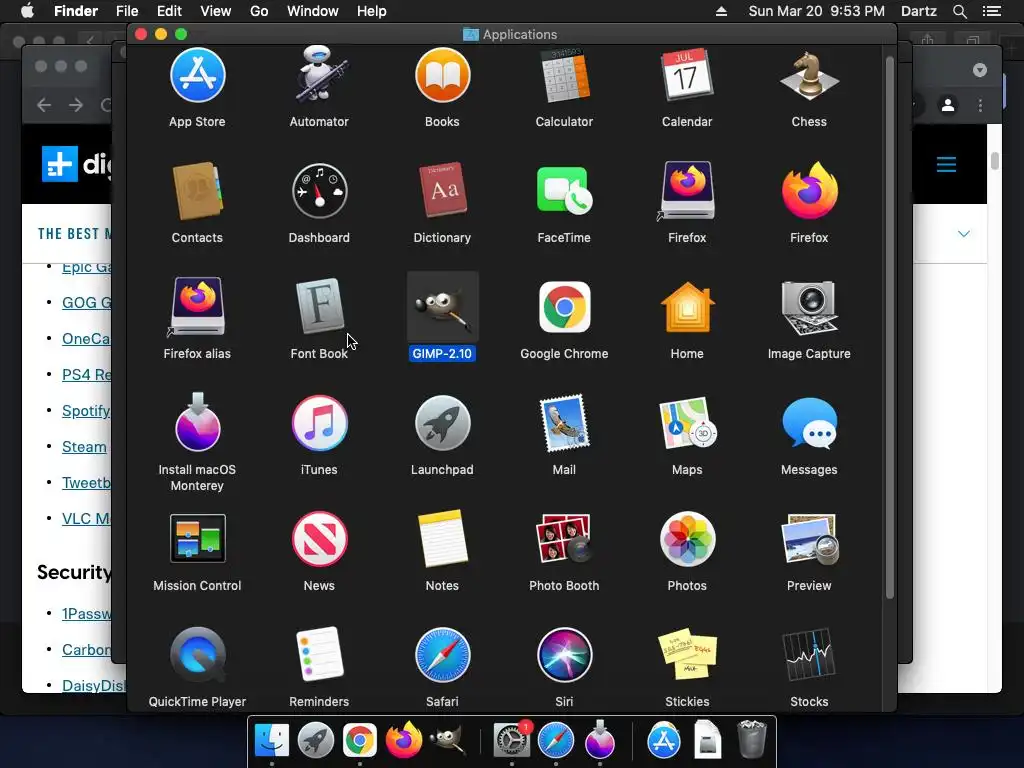Select the News app icon
The width and height of the screenshot is (1024, 768).
click(x=319, y=539)
